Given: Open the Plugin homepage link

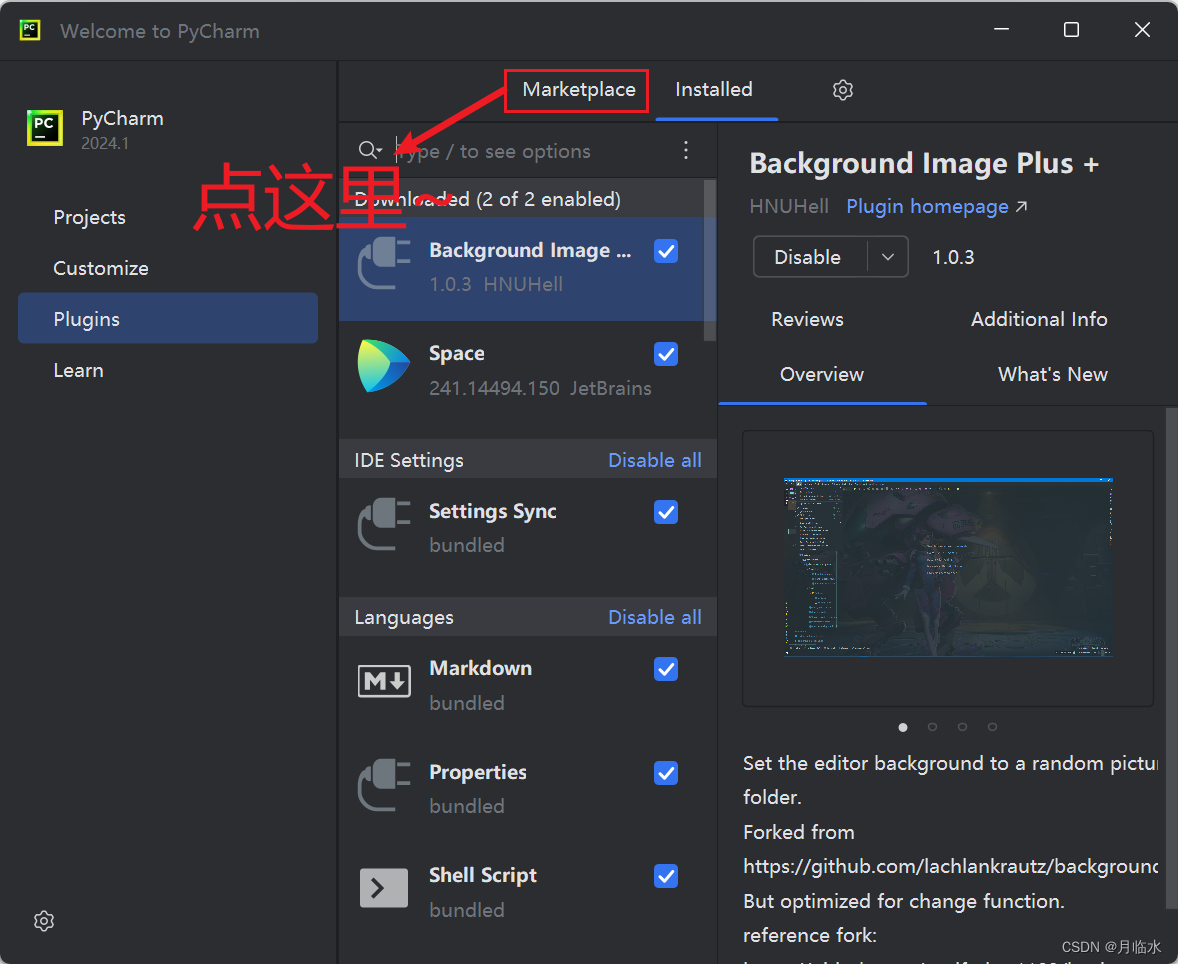Looking at the screenshot, I should coord(936,207).
